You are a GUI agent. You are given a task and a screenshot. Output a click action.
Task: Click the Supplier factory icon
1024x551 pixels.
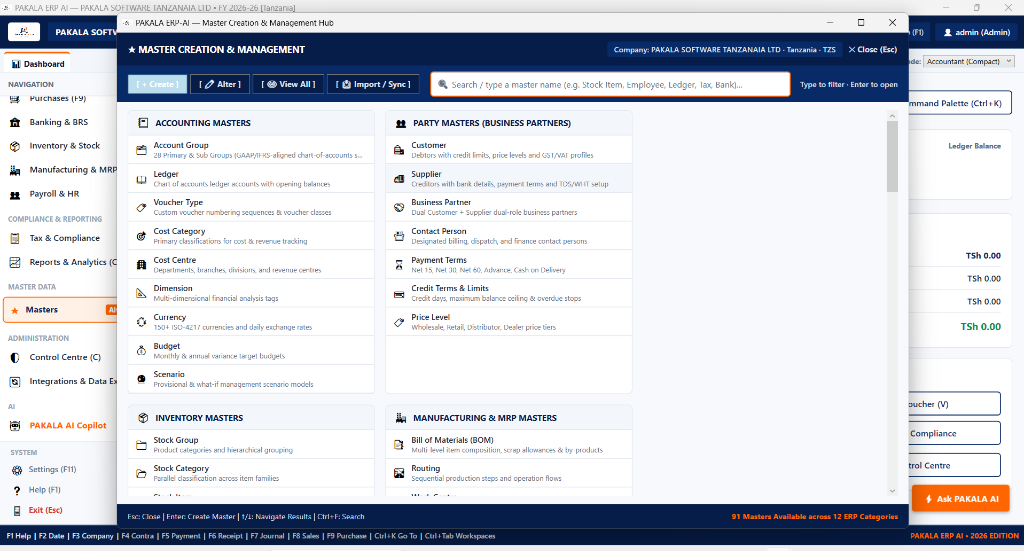point(399,179)
